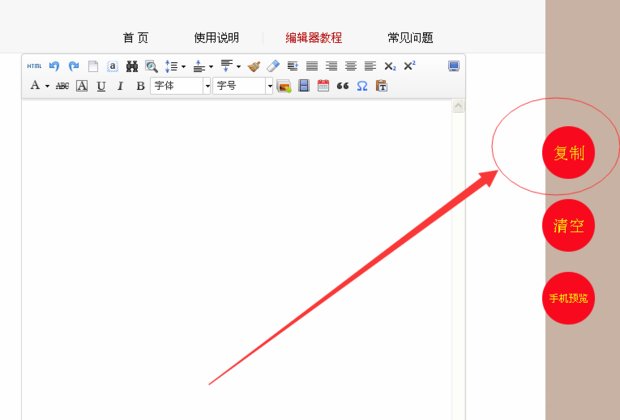This screenshot has width=620, height=420.
Task: Click the format painter brush icon
Action: pos(254,66)
